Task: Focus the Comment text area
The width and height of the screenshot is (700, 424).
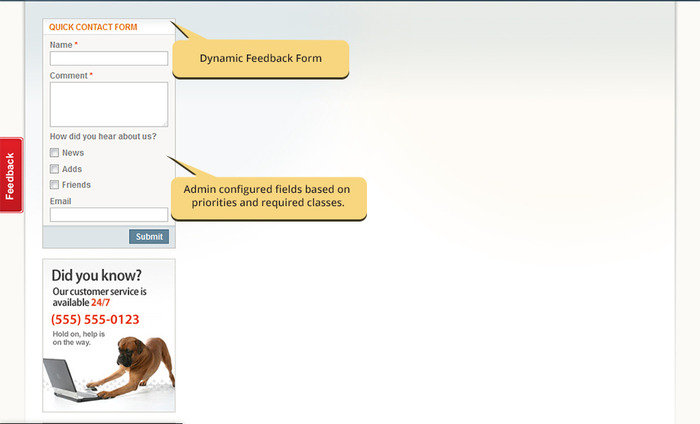Action: click(x=108, y=104)
